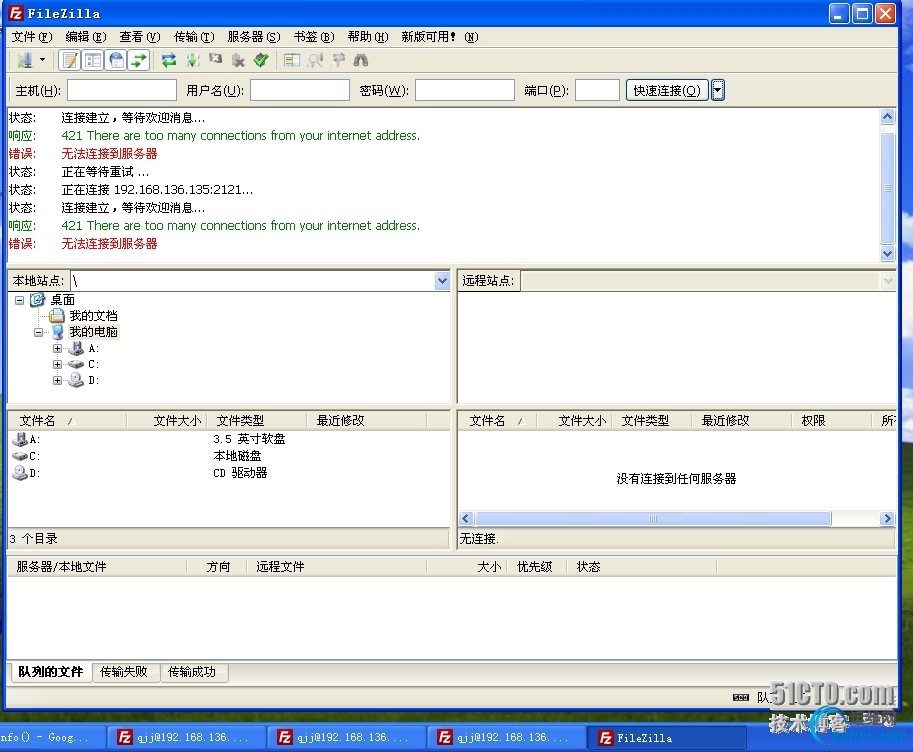Click the 密码 password input field

click(x=465, y=90)
